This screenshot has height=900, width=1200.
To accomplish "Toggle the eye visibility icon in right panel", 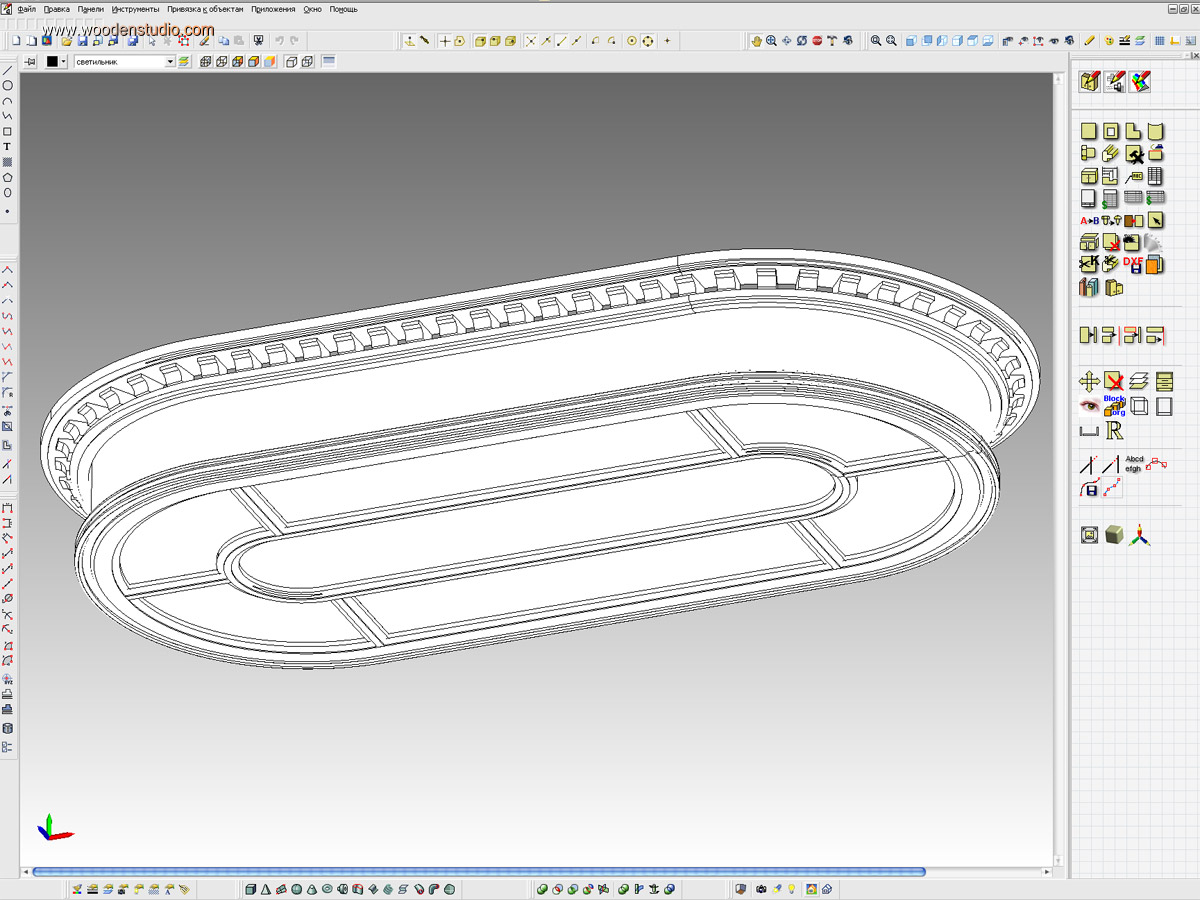I will click(x=1089, y=405).
